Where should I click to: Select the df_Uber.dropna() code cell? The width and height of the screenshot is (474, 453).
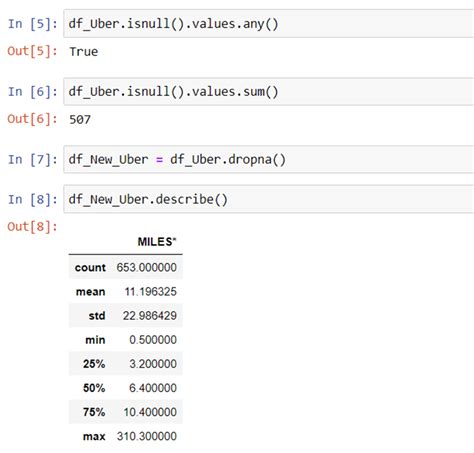coord(269,159)
